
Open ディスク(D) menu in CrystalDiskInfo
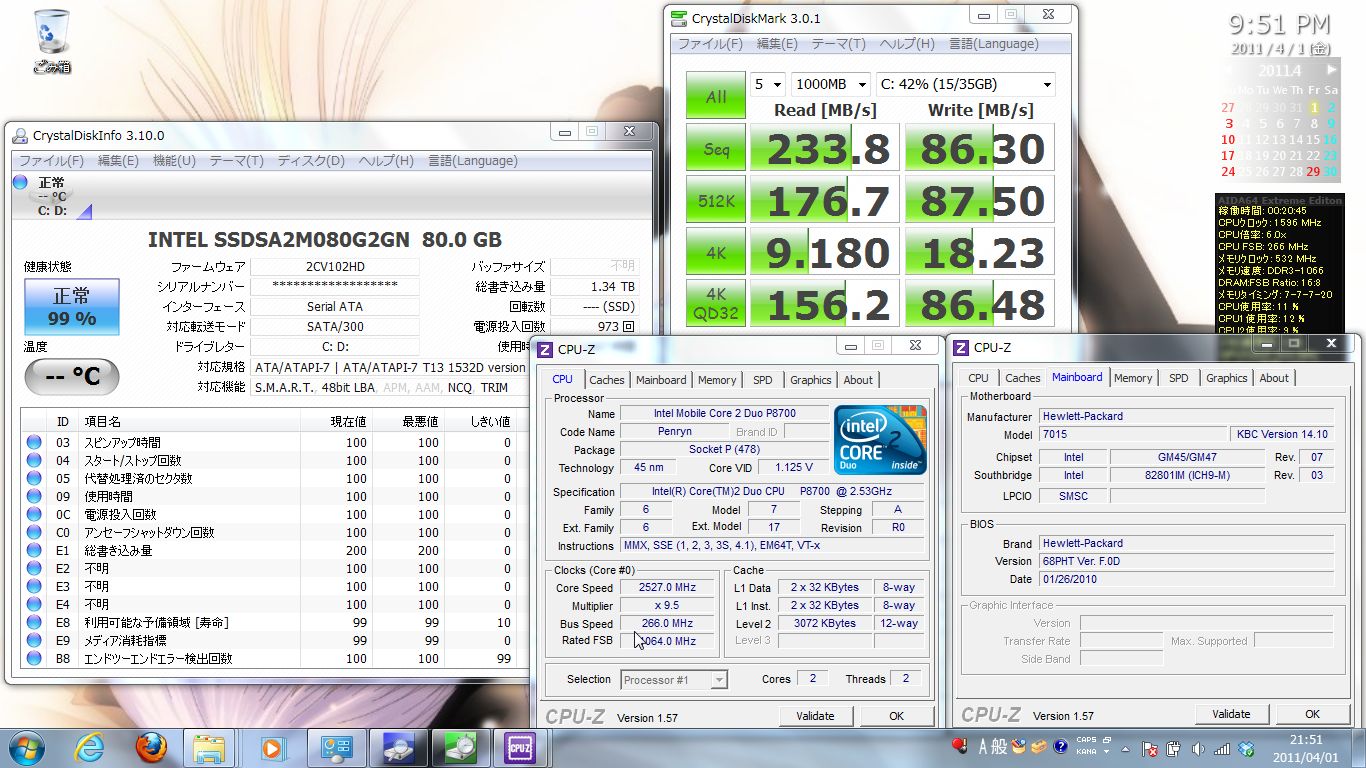(310, 161)
